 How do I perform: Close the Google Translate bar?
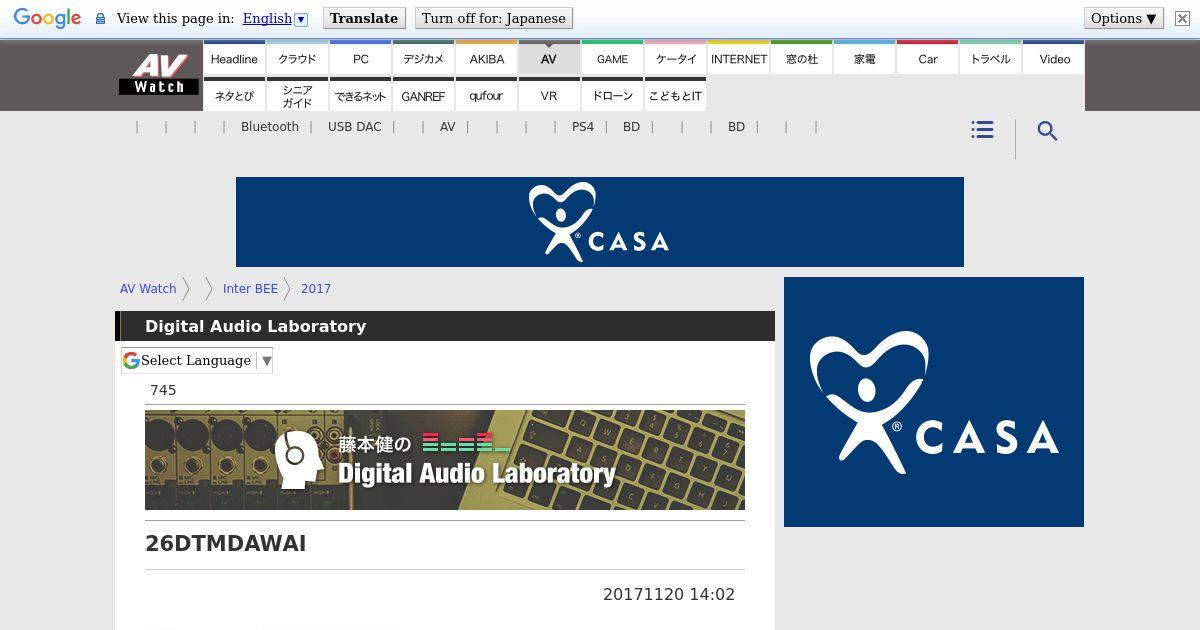1182,18
